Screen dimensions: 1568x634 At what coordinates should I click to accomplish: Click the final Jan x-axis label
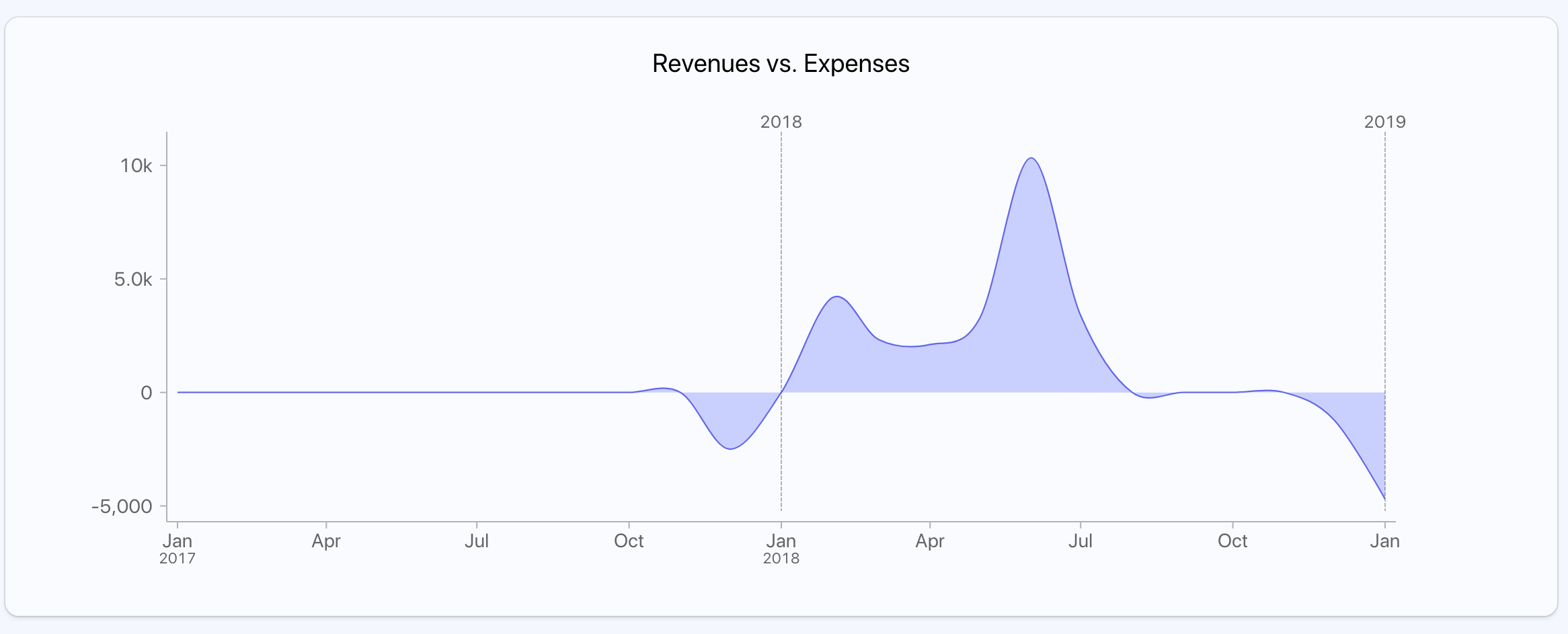(x=1385, y=540)
